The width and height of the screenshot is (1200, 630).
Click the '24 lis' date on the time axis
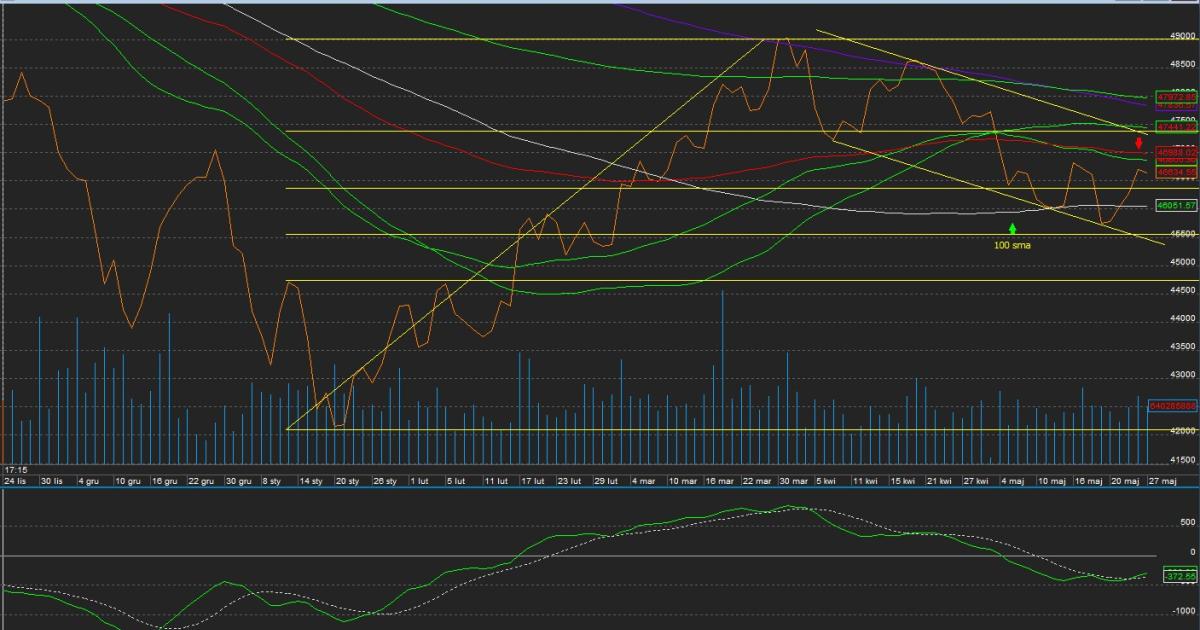click(x=14, y=481)
